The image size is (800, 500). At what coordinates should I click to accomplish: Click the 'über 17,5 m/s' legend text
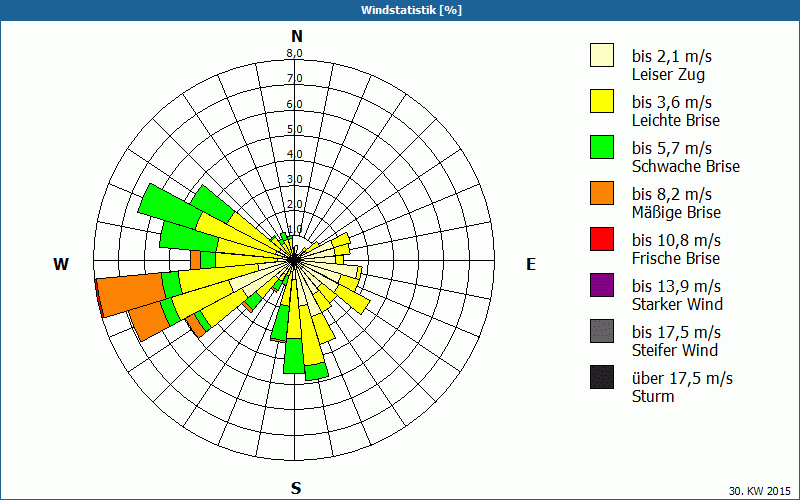[682, 378]
